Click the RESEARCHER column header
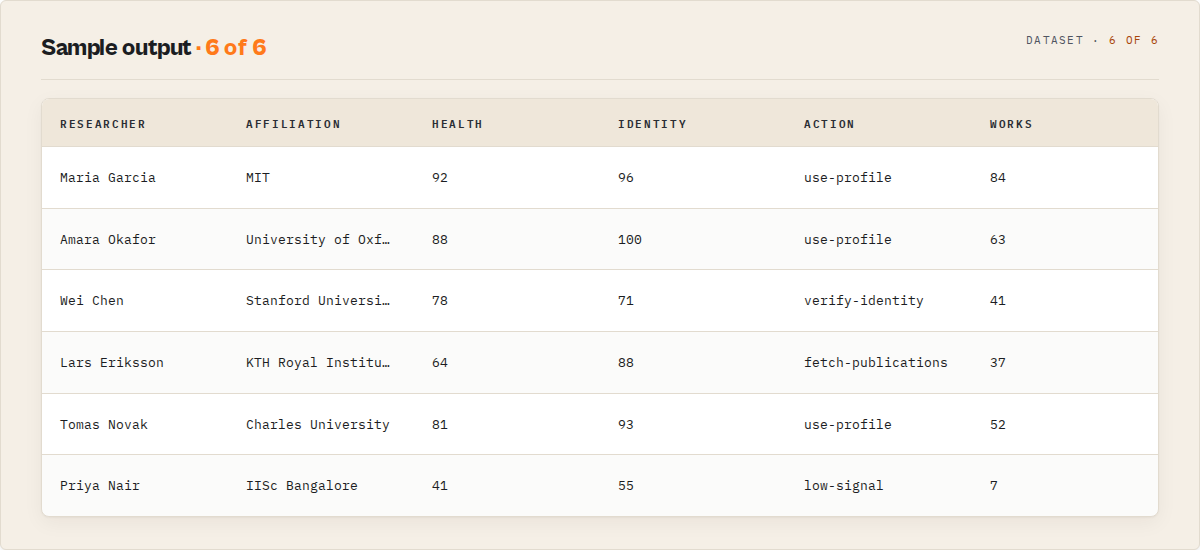The width and height of the screenshot is (1200, 550). click(103, 124)
